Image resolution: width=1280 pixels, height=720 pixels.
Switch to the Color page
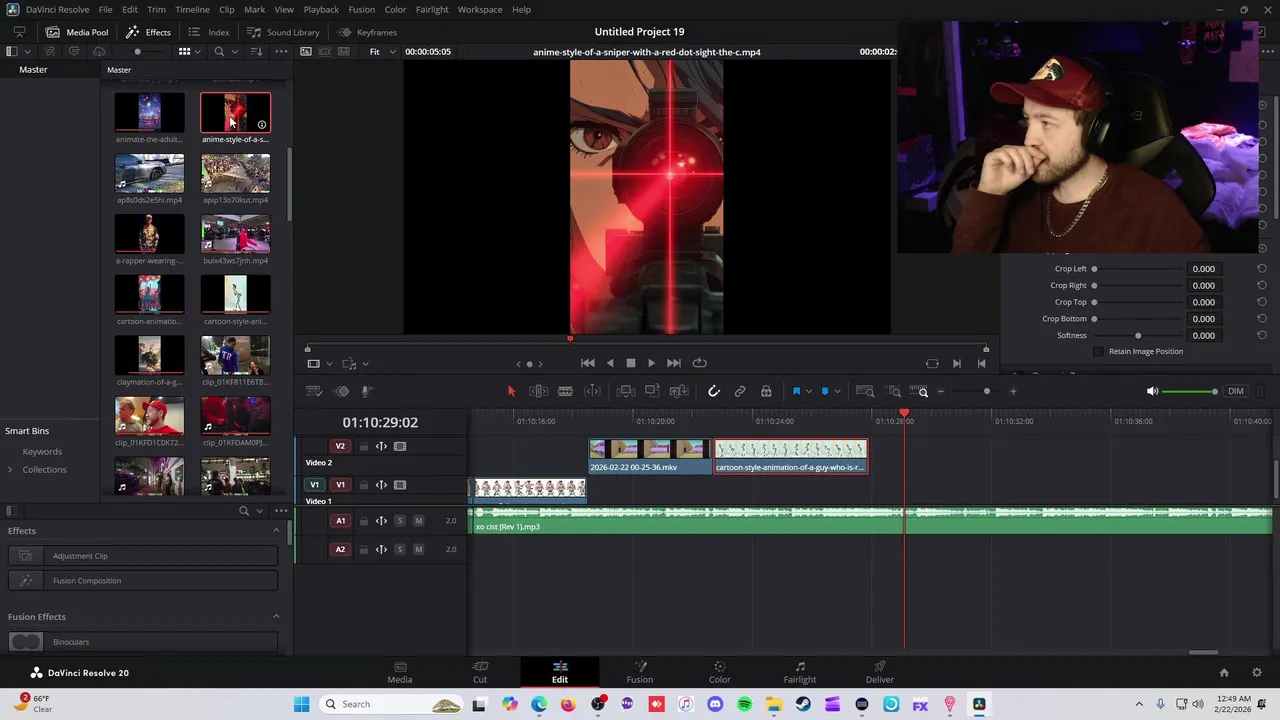[x=720, y=672]
